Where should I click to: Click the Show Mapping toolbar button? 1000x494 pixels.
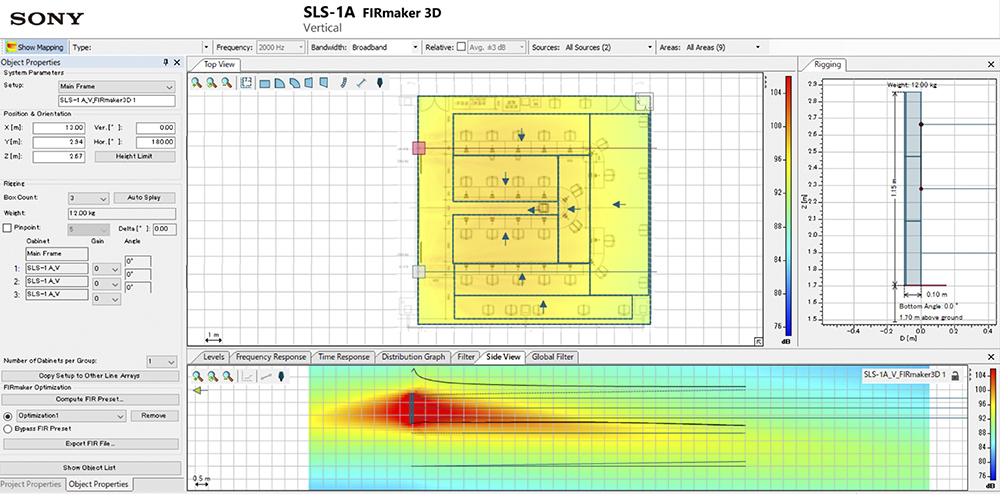33,47
